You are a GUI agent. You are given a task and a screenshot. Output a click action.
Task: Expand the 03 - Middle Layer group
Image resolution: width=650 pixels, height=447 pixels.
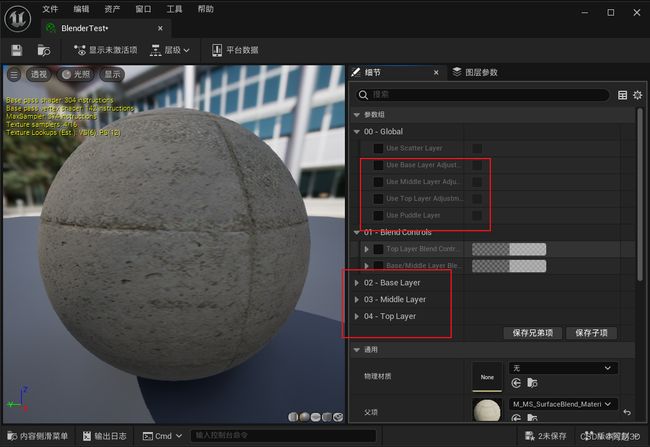point(357,299)
